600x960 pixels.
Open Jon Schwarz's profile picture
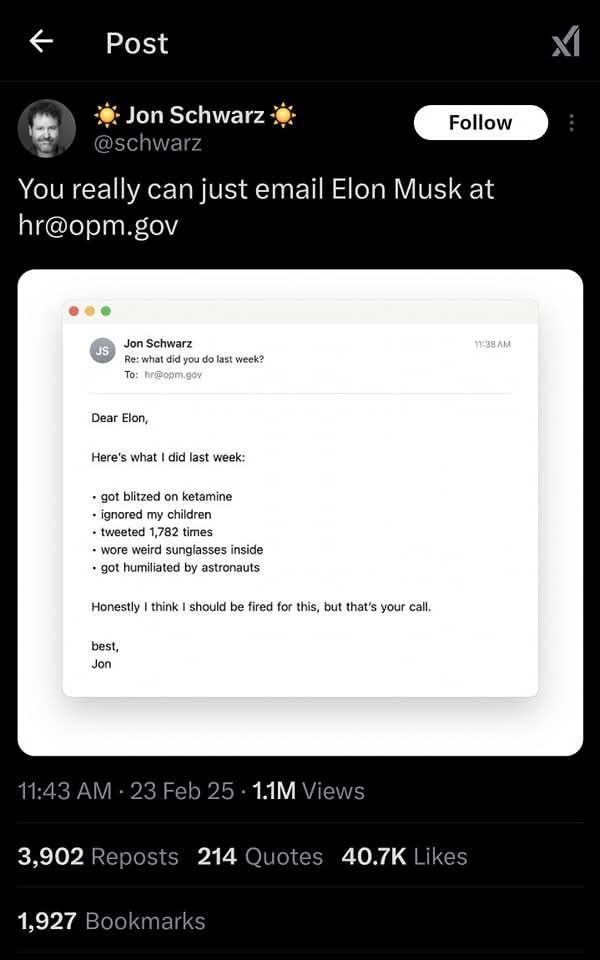pos(47,129)
